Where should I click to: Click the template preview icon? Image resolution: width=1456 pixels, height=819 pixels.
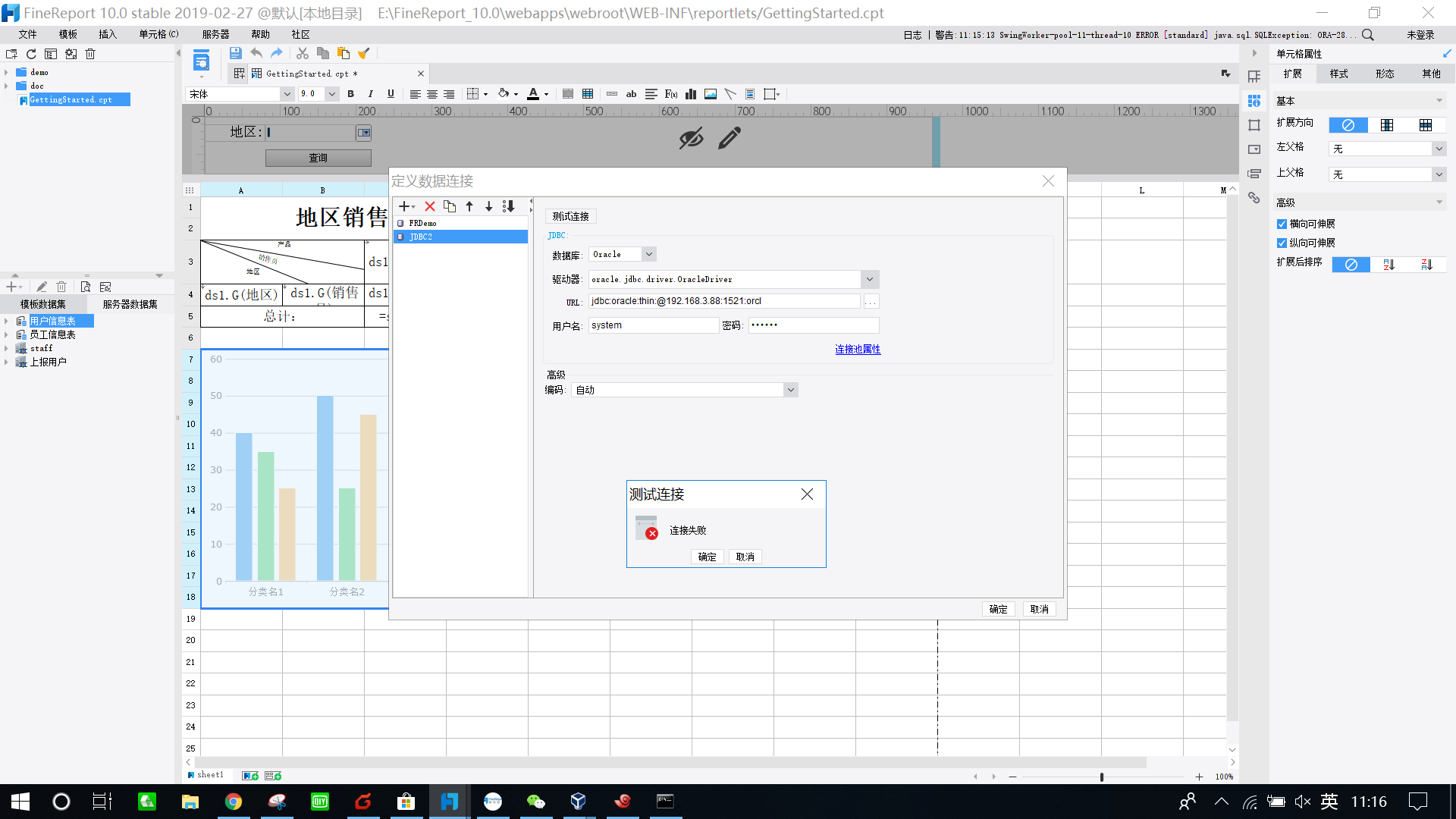201,61
